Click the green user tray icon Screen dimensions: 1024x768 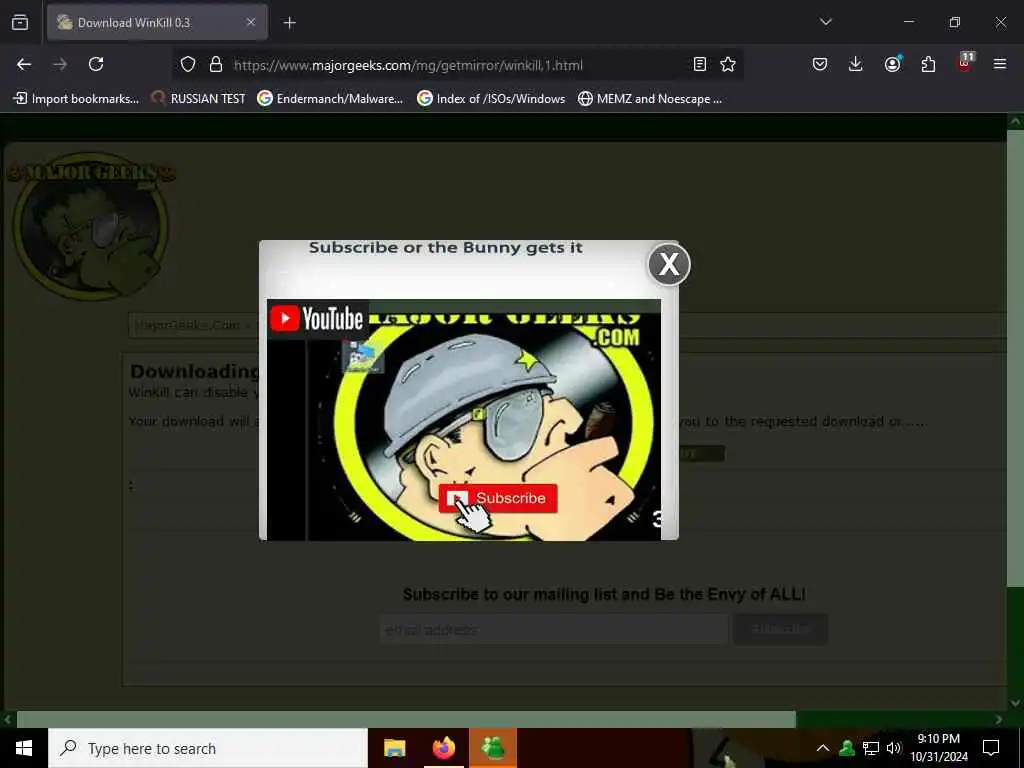(x=847, y=748)
